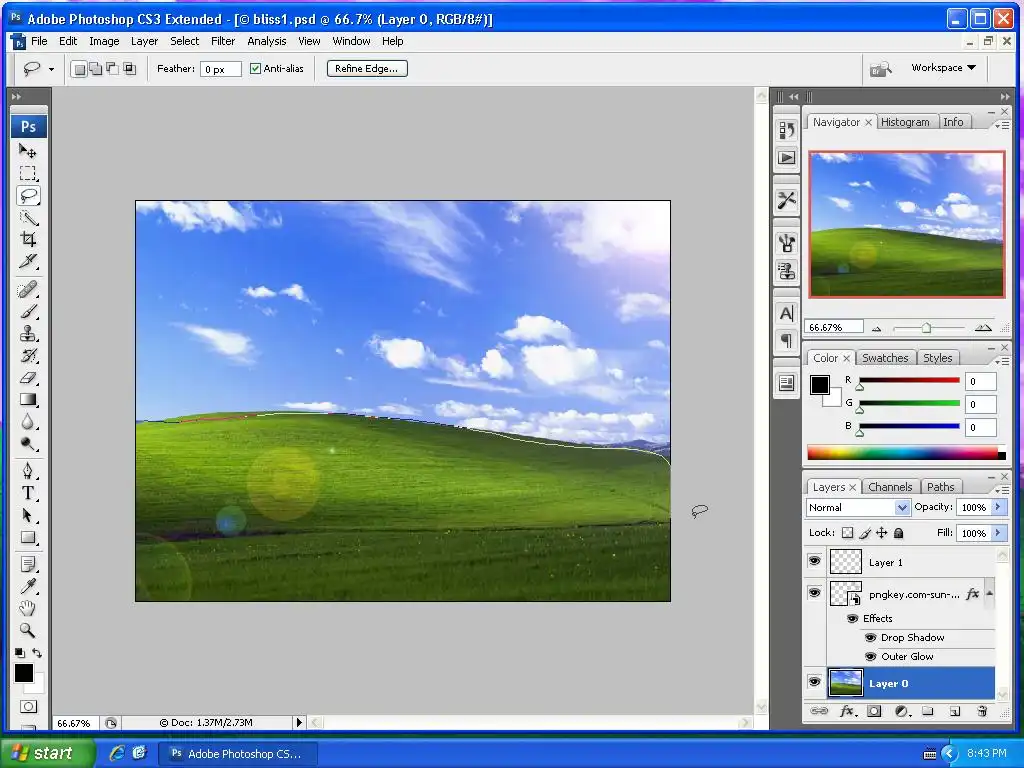Open the Layers panel flyout menu

point(1002,489)
